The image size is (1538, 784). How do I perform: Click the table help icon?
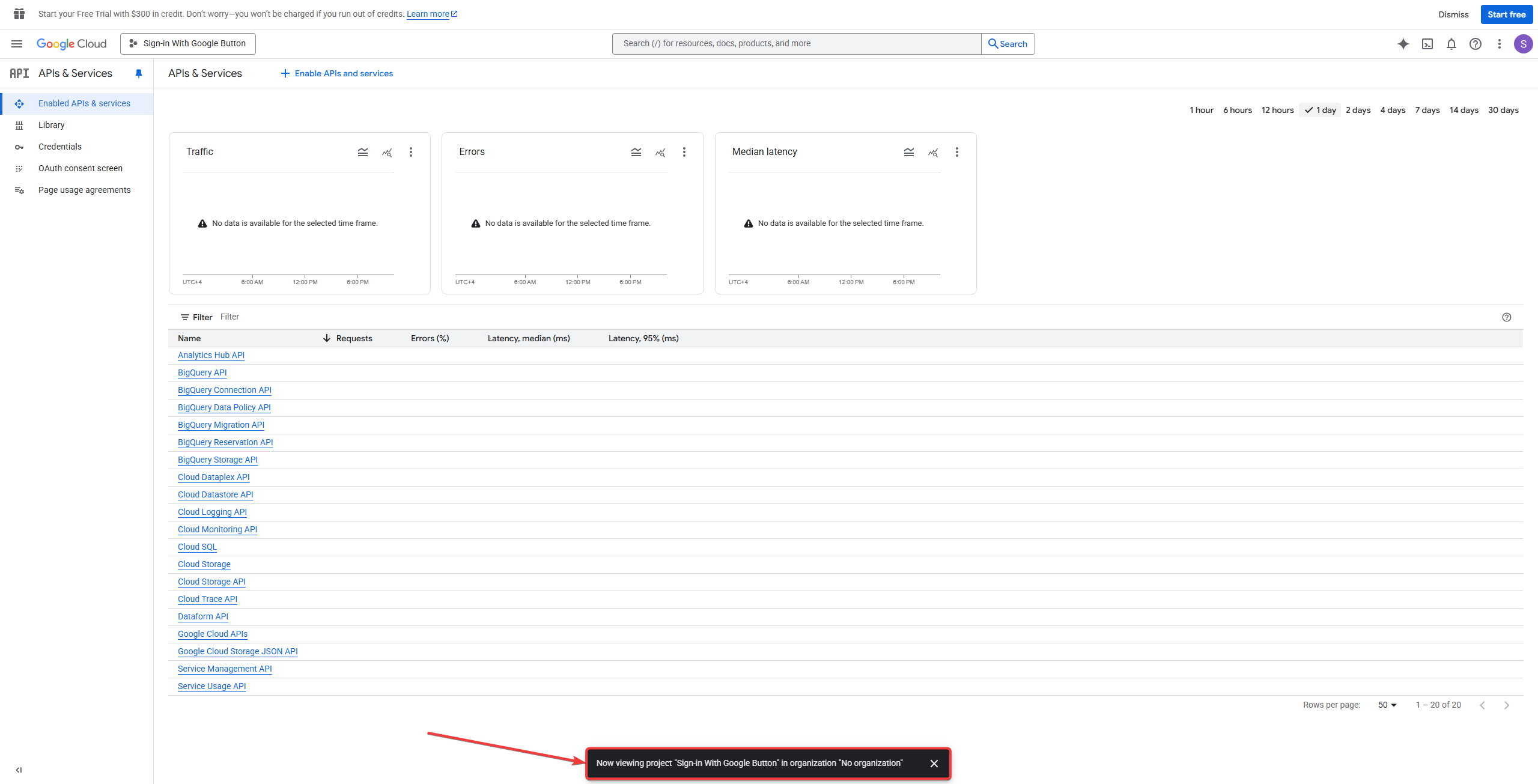[1507, 317]
